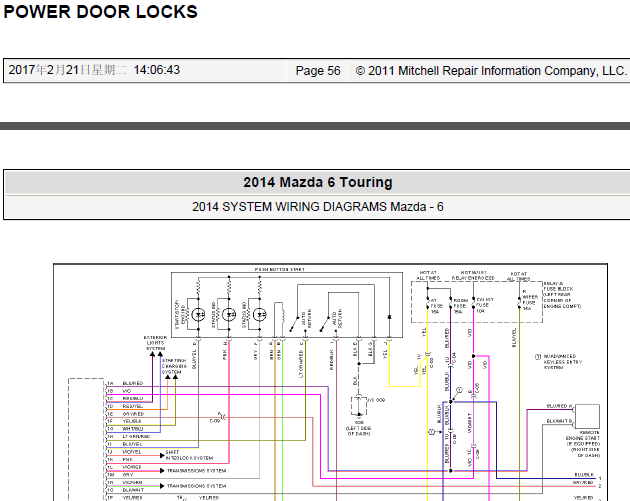Select pin 1F YEL/BLK wire label
Image resolution: width=630 pixels, height=501 pixels.
click(x=132, y=421)
